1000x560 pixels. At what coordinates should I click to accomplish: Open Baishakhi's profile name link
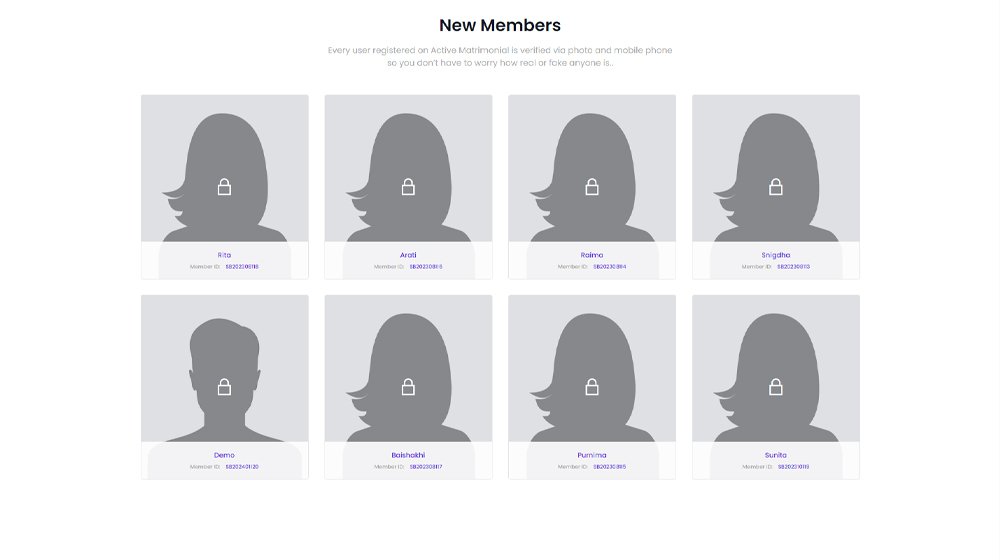(408, 455)
